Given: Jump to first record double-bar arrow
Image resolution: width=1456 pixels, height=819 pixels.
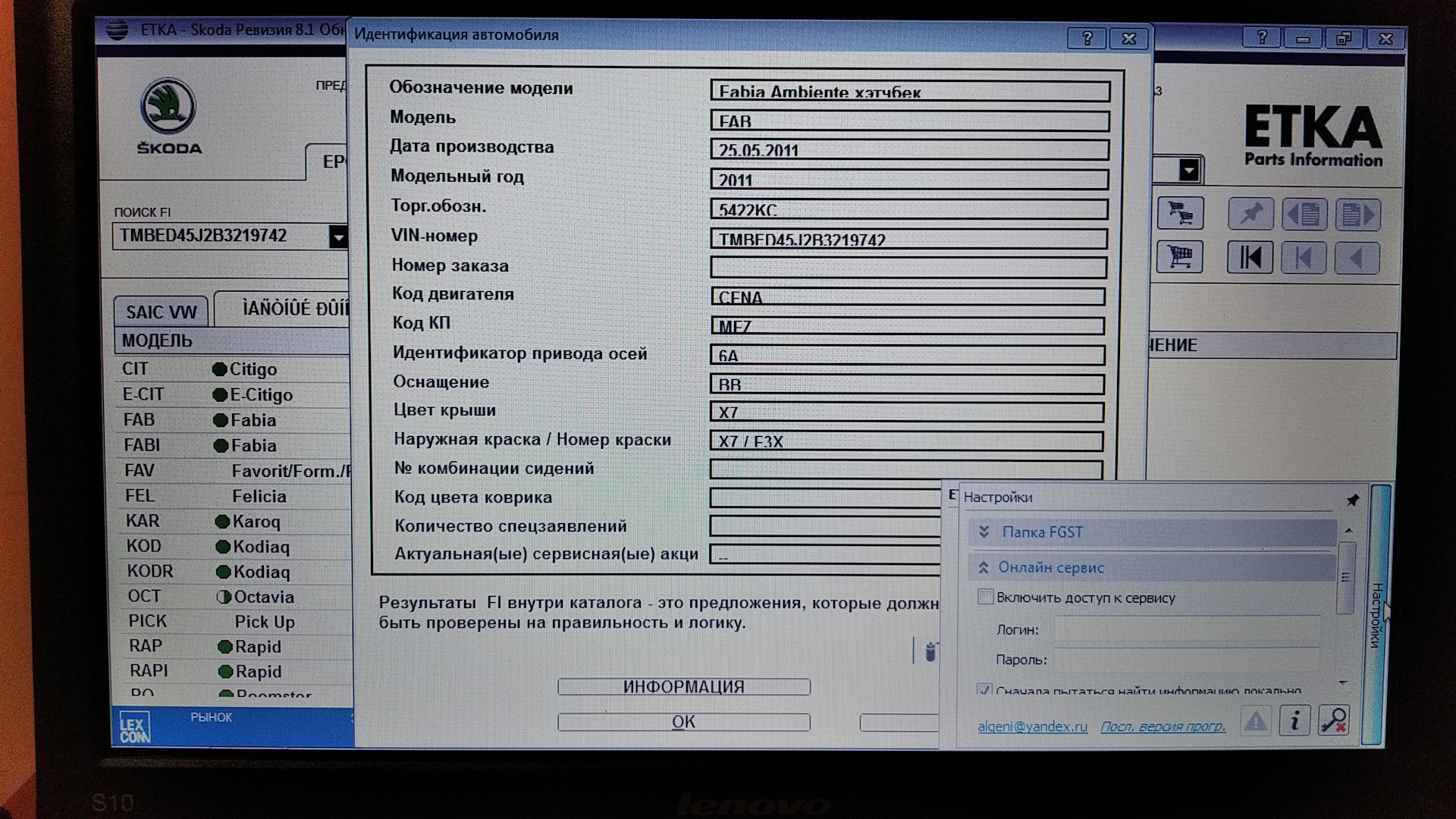Looking at the screenshot, I should pyautogui.click(x=1250, y=258).
